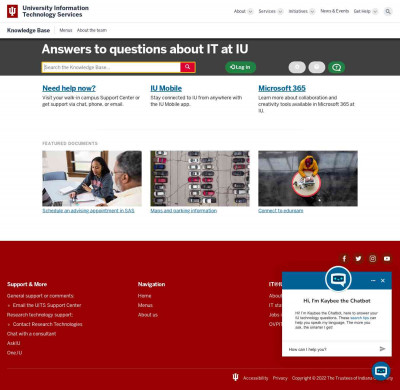
Task: Click the FEATURED DOCUMENTS heading text
Action: point(70,143)
